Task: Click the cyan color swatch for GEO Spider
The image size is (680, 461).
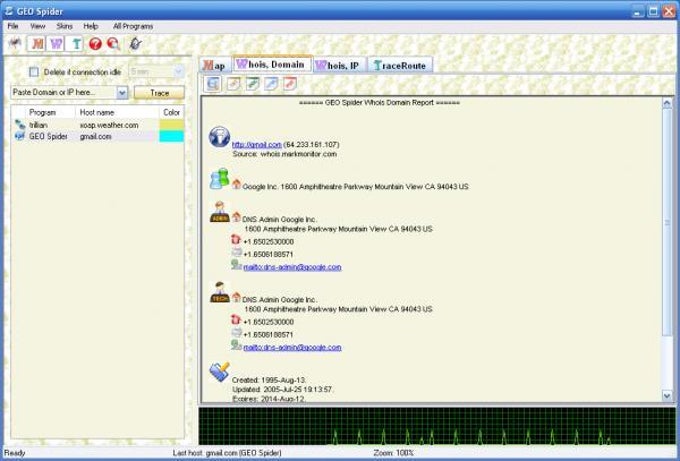Action: [x=172, y=136]
